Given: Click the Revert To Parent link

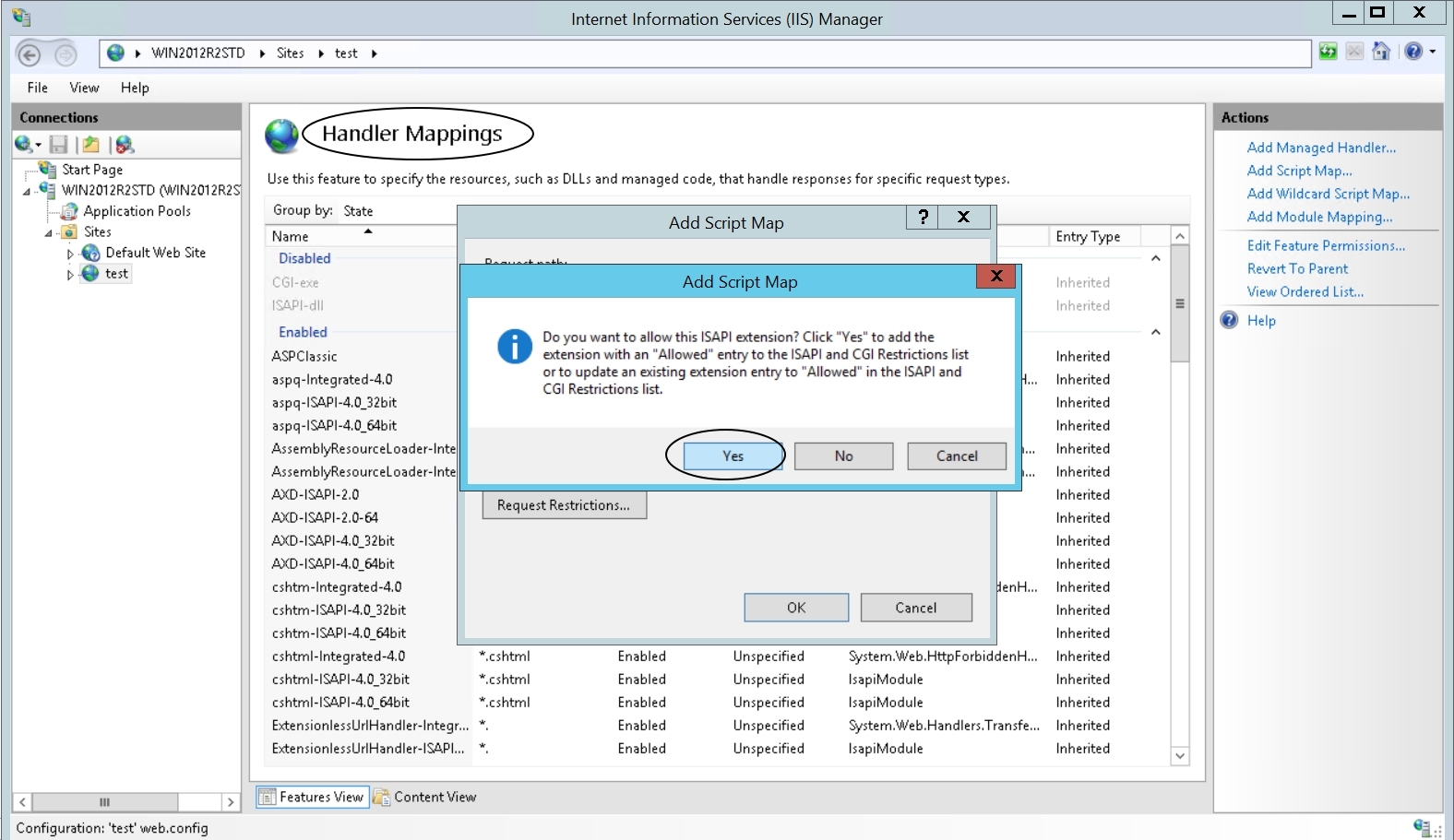Looking at the screenshot, I should (1297, 268).
